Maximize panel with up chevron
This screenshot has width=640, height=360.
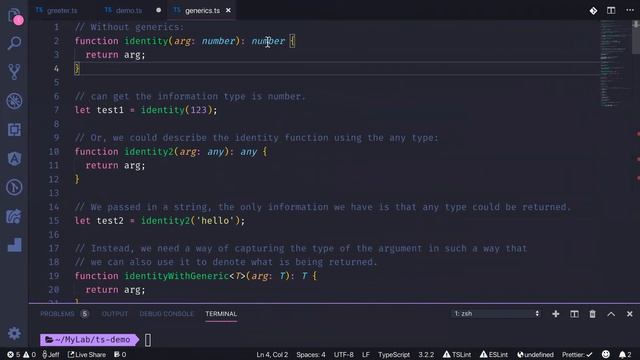point(611,314)
